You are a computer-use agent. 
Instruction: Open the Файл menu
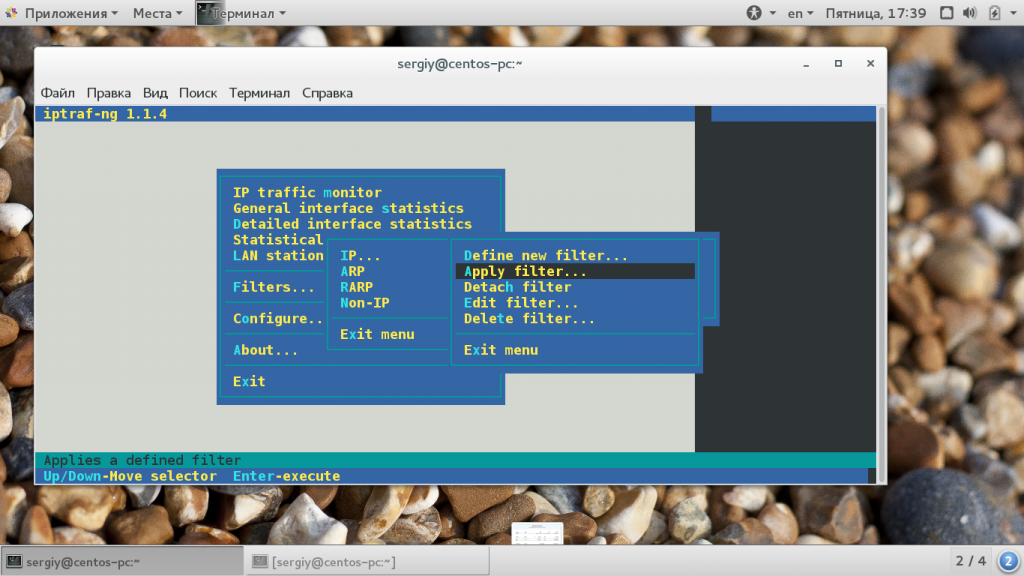pyautogui.click(x=57, y=93)
